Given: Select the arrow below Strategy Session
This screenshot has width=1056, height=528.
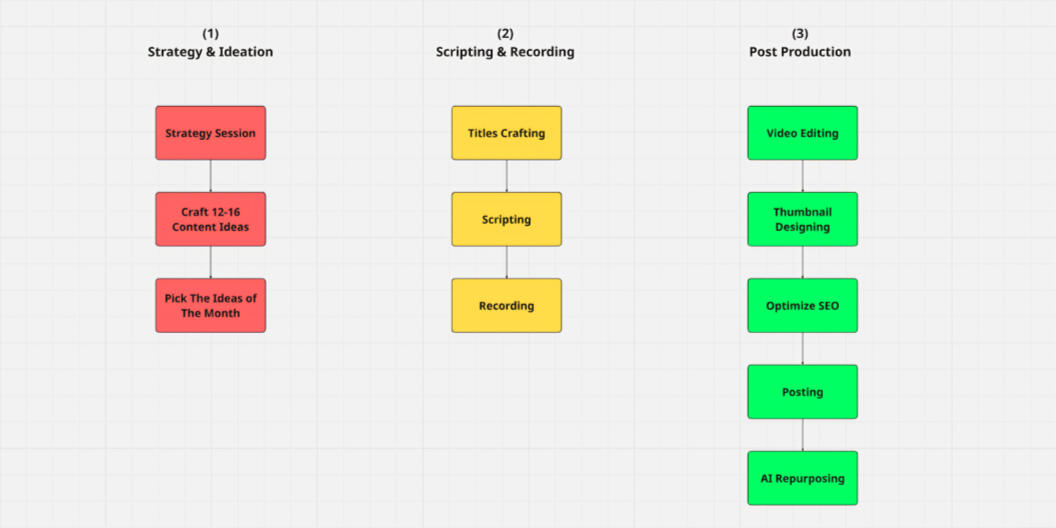Looking at the screenshot, I should [210, 176].
